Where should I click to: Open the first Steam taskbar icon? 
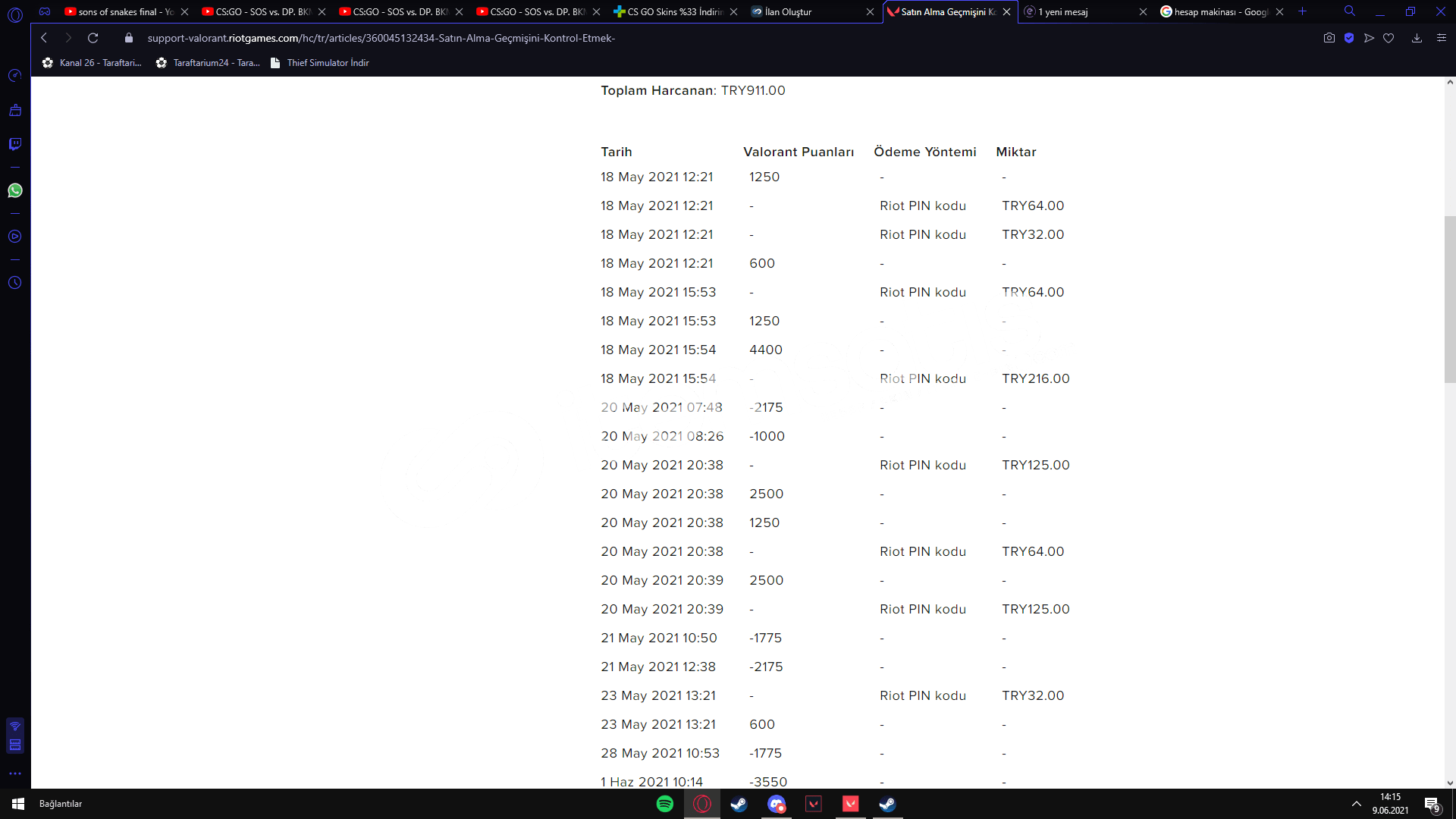tap(739, 804)
